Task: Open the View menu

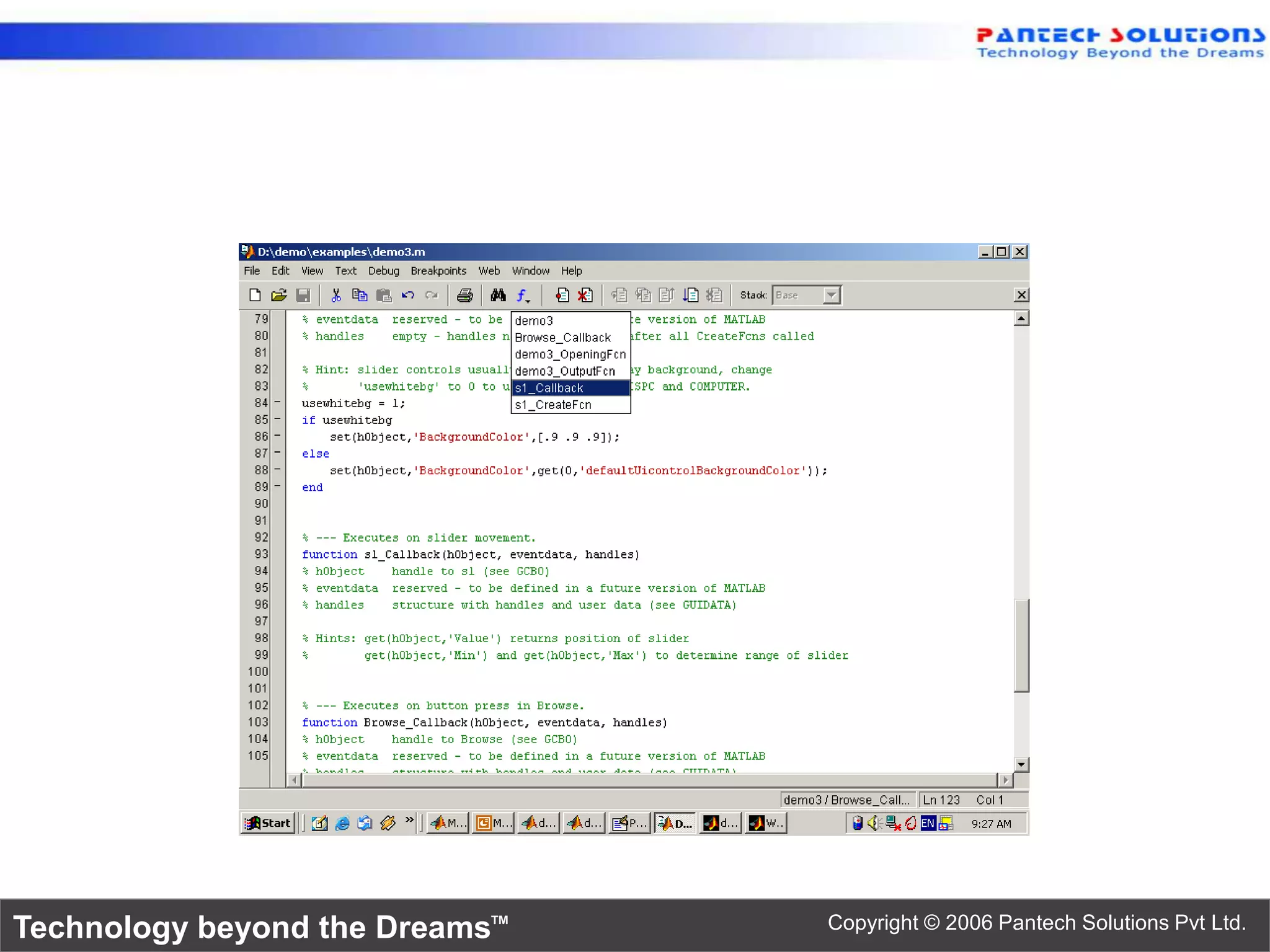Action: coord(312,271)
